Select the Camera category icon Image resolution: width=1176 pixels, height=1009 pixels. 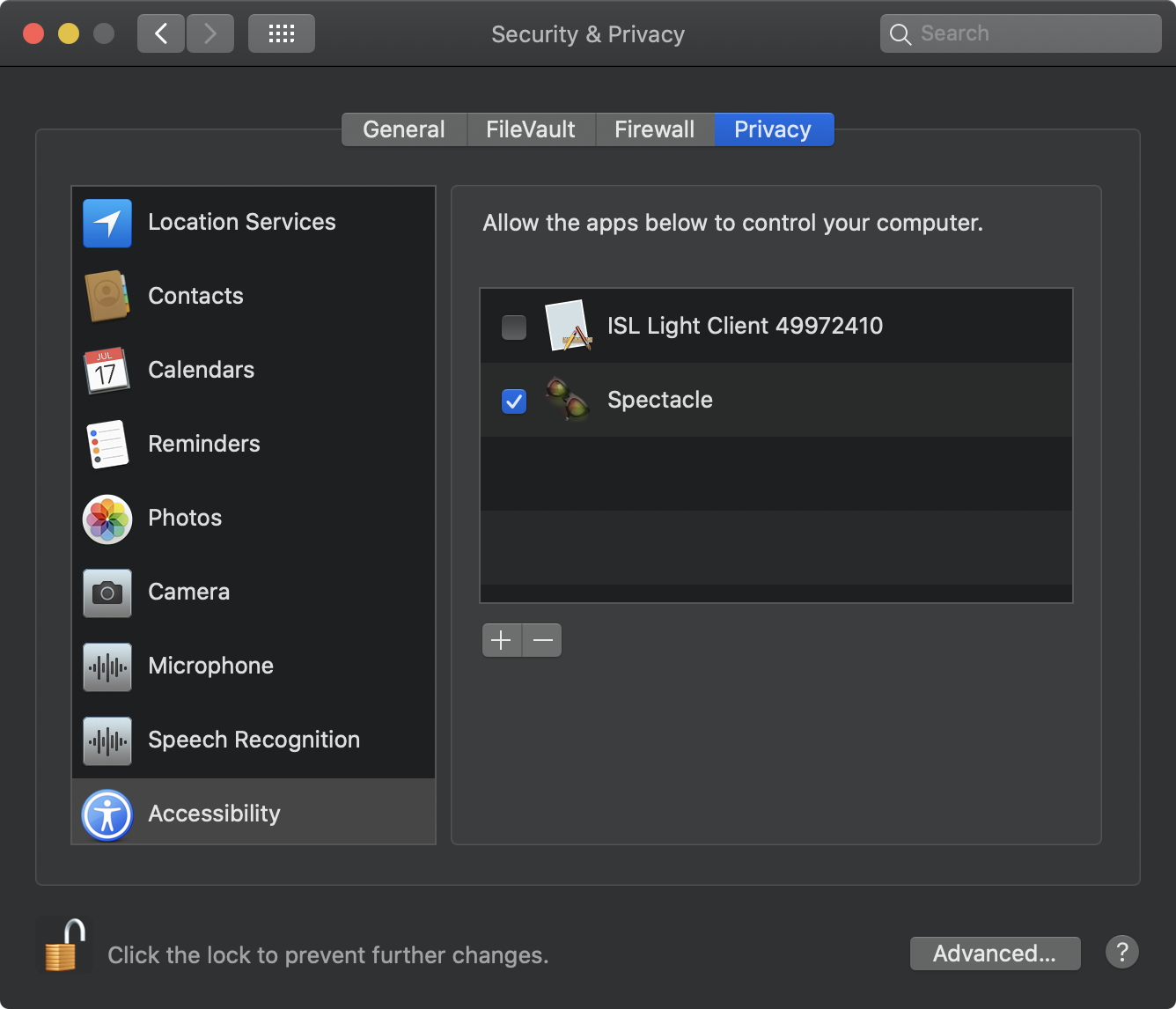[x=107, y=593]
